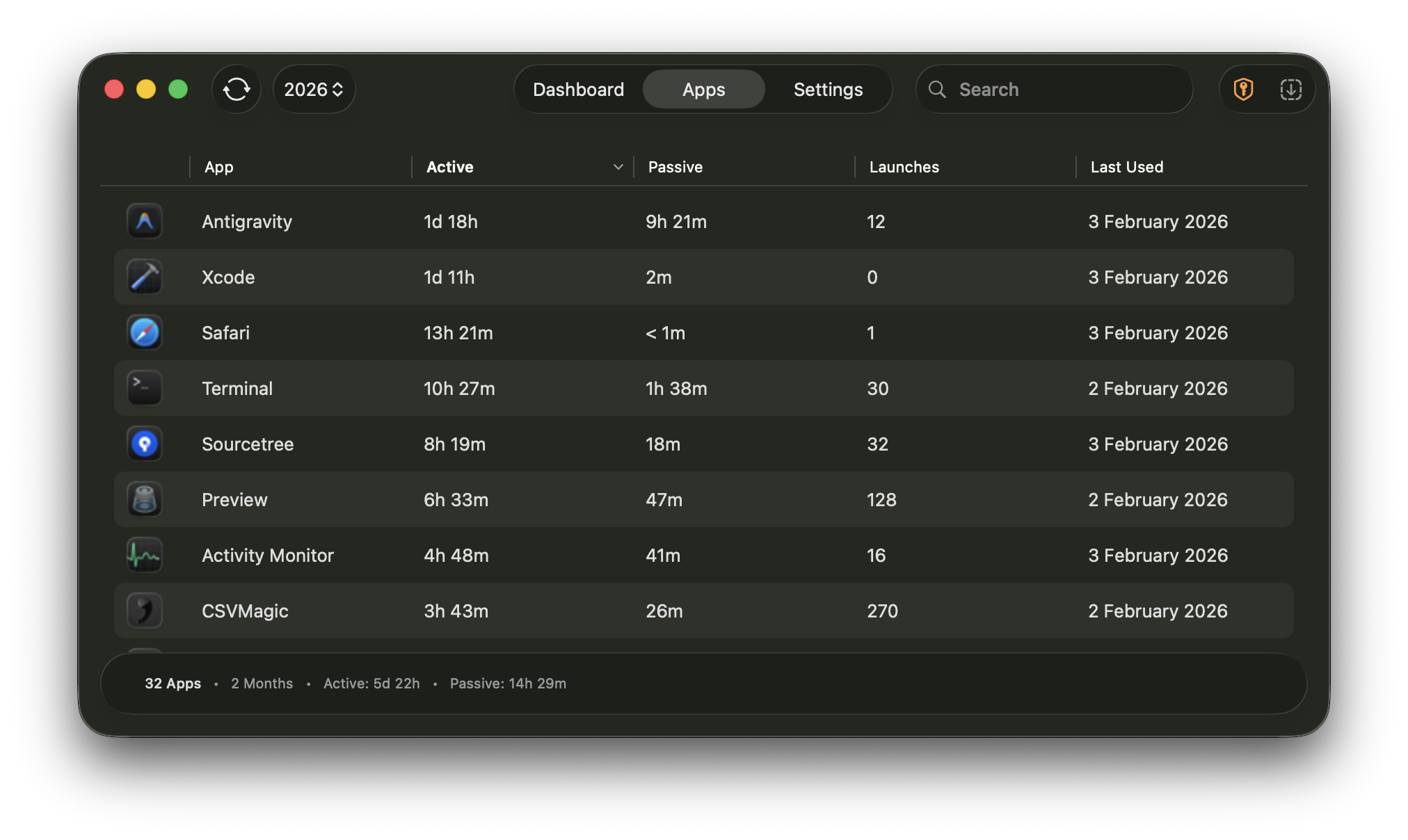Click the CSVMagic app icon

pos(144,611)
